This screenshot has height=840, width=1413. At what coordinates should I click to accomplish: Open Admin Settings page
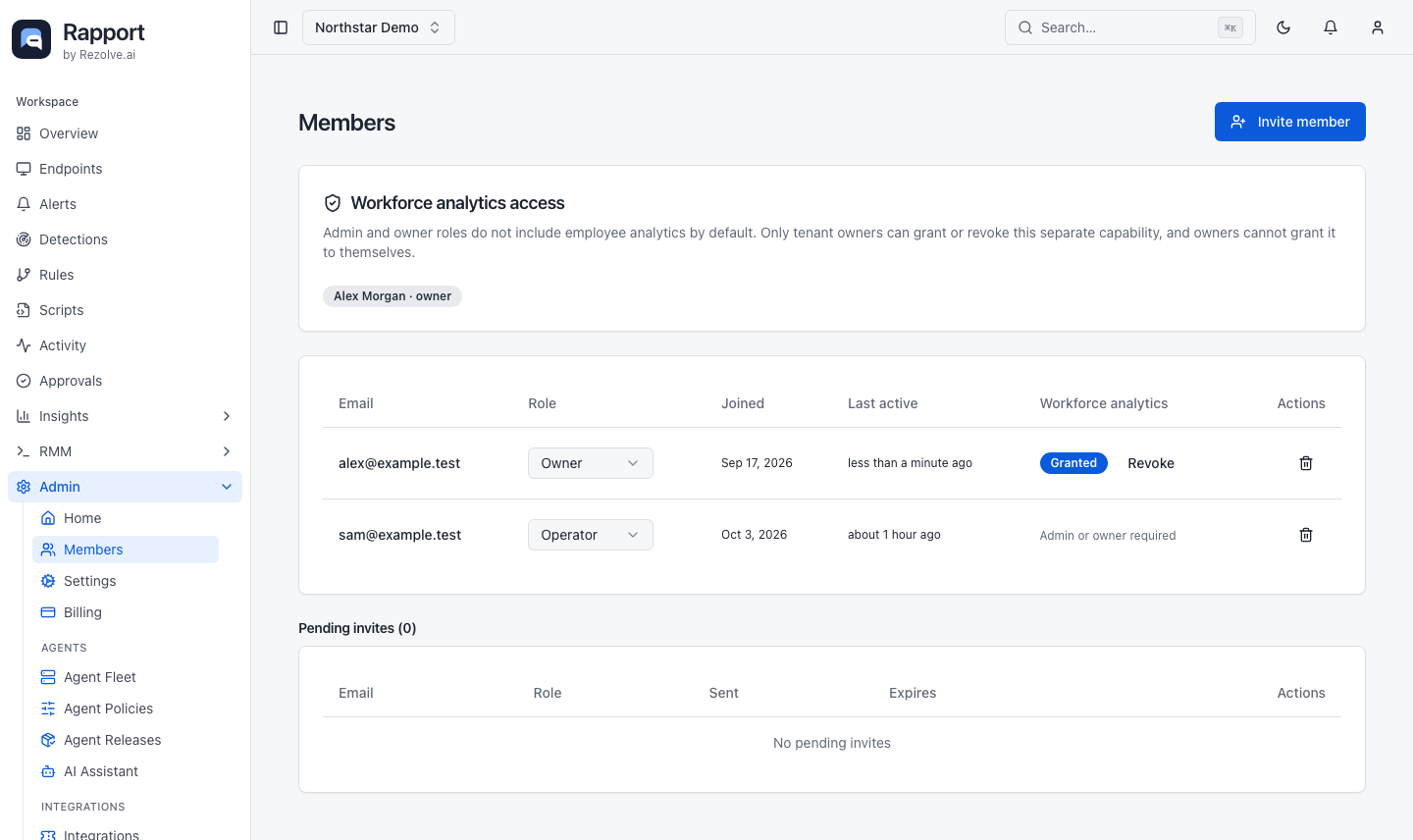tap(126, 581)
